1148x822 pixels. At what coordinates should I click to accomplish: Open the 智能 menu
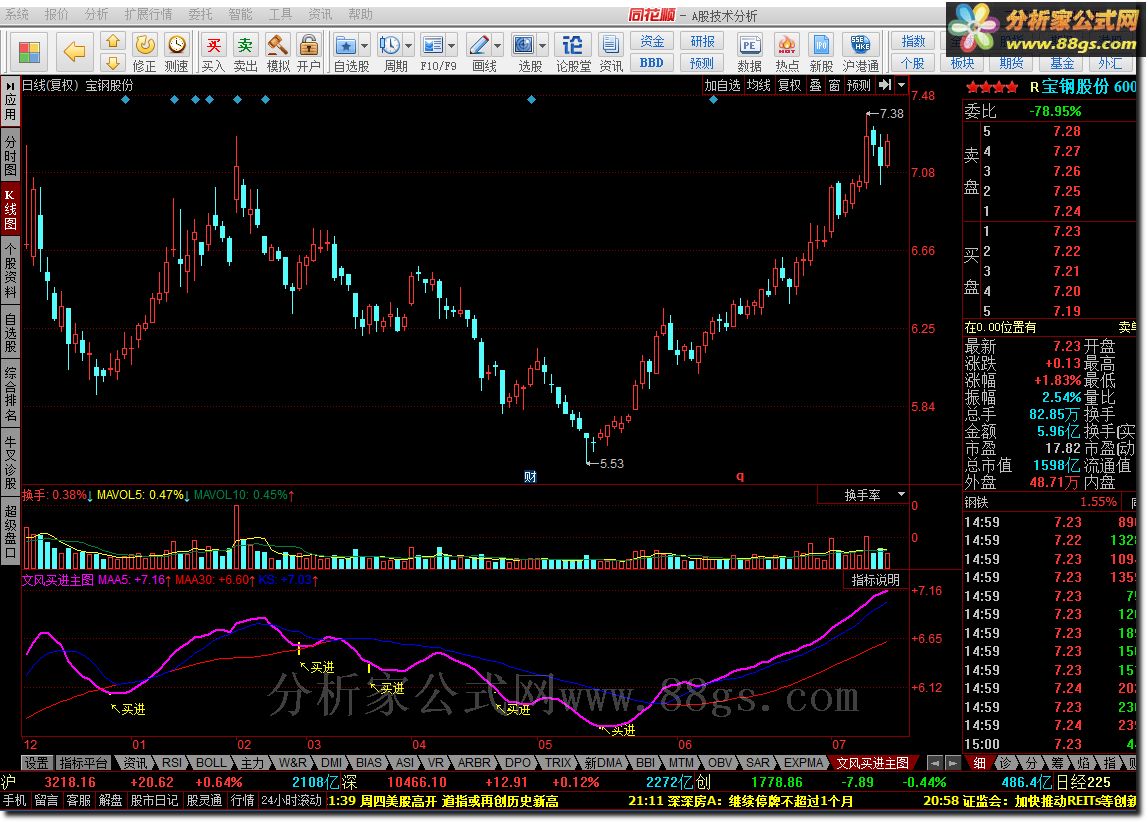(240, 15)
